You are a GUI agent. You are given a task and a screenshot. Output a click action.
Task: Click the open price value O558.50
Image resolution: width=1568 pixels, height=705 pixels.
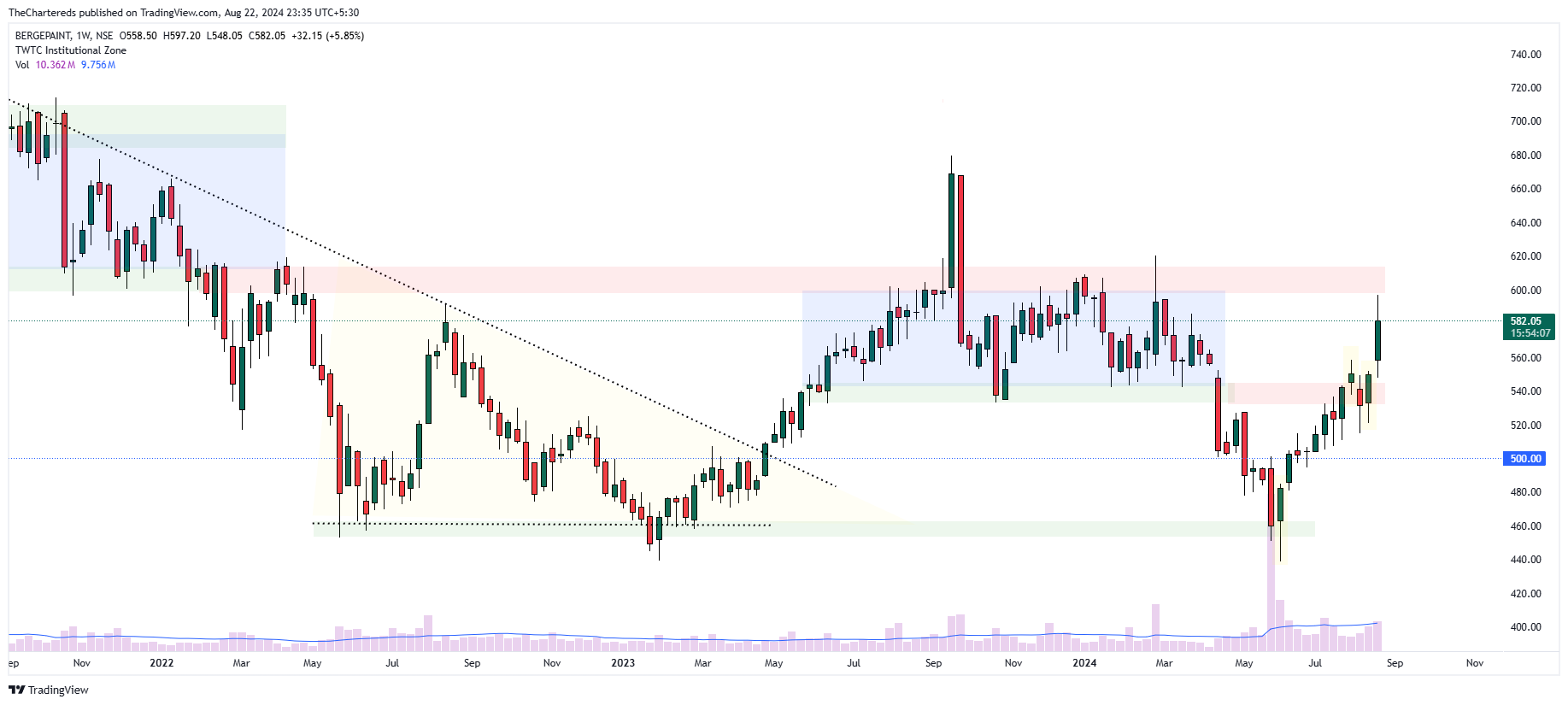138,36
